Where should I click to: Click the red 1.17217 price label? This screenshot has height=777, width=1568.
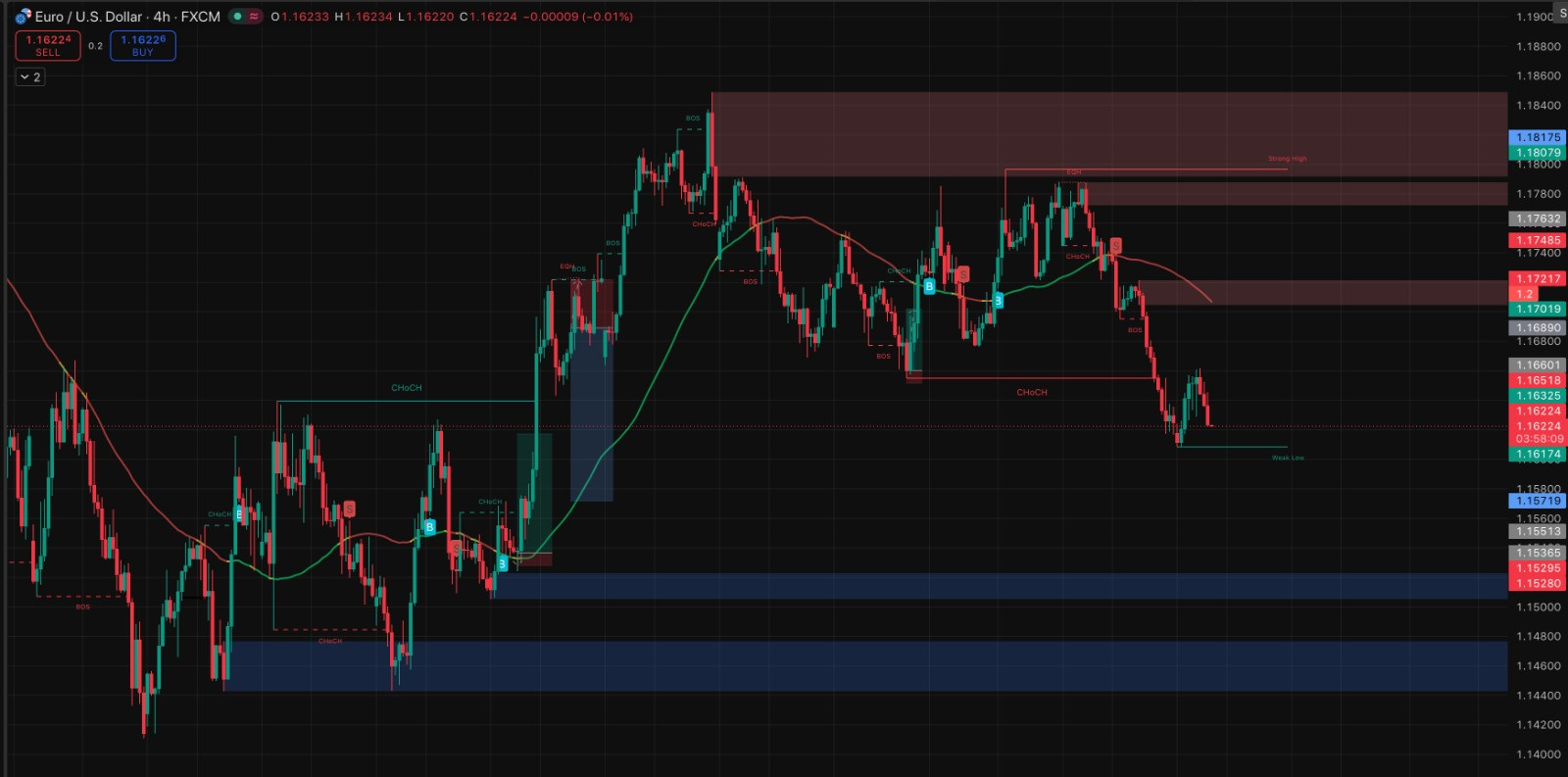coord(1538,278)
